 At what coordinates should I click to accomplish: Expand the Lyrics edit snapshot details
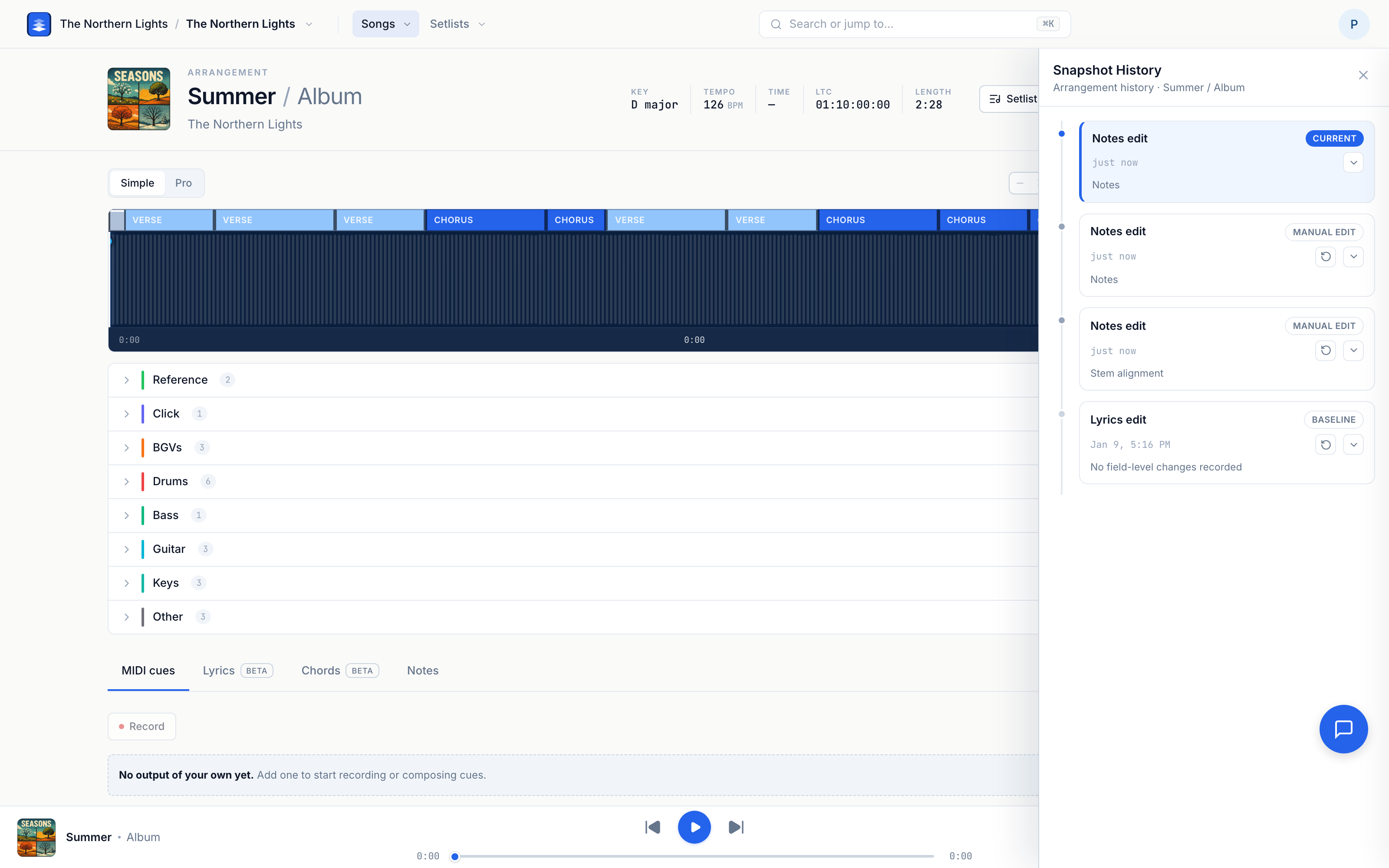[1353, 444]
